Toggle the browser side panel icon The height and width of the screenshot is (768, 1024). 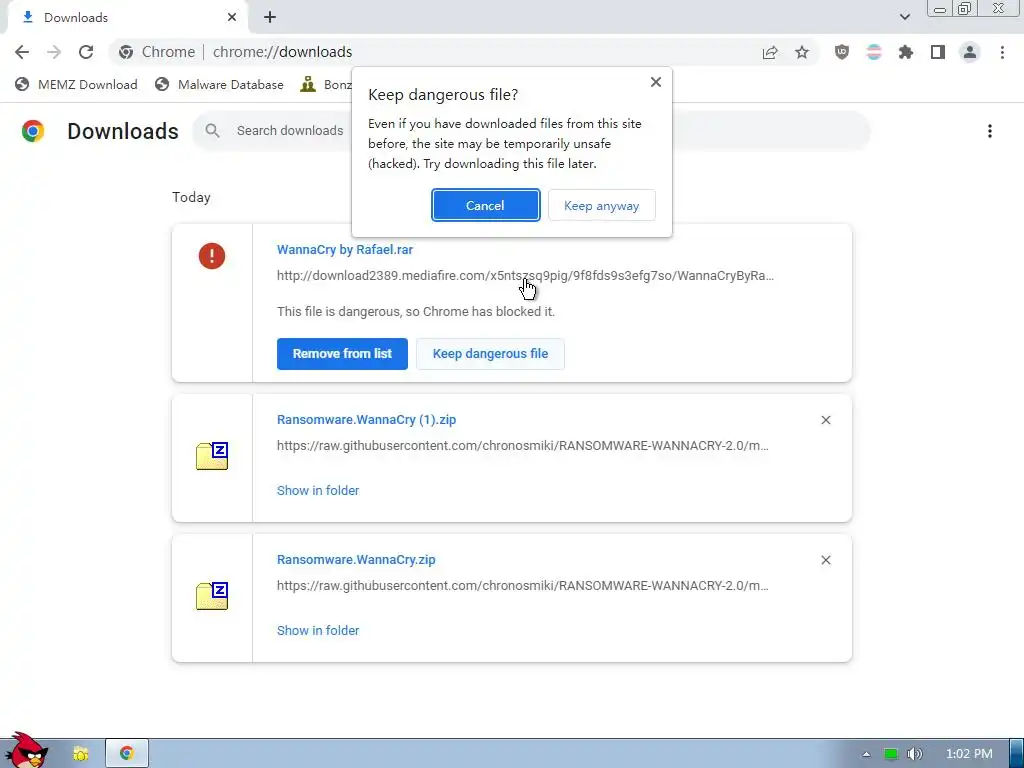pyautogui.click(x=938, y=52)
